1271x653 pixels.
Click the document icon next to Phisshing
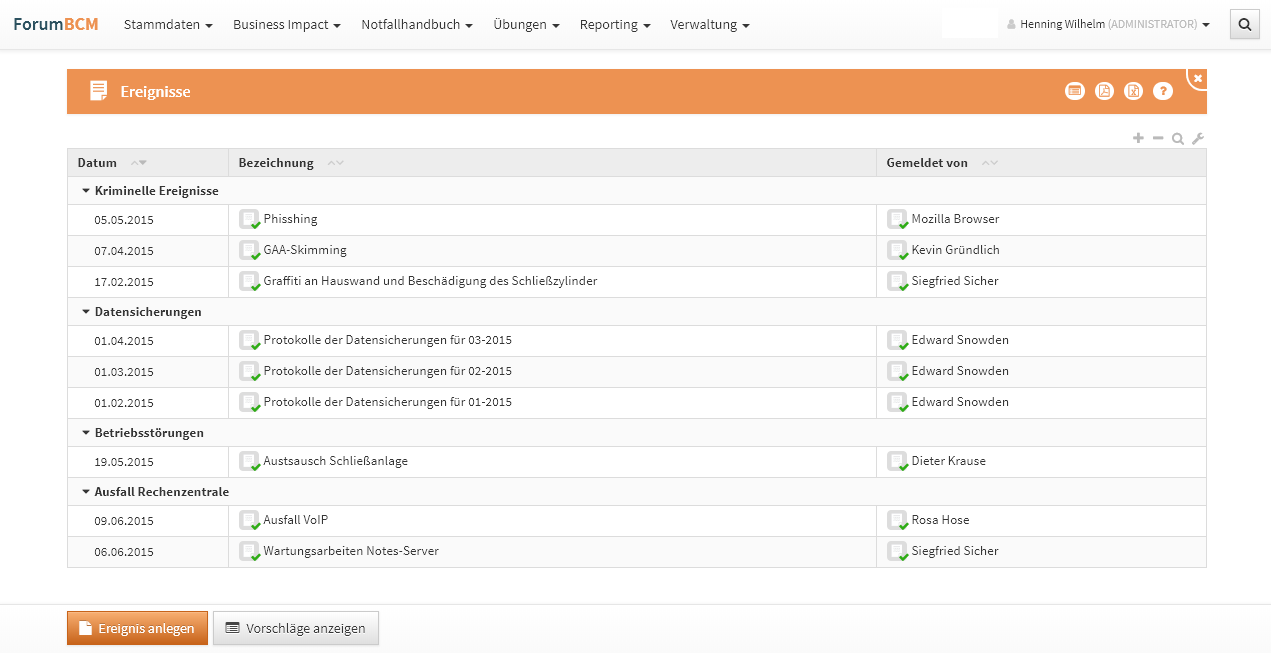click(x=249, y=219)
